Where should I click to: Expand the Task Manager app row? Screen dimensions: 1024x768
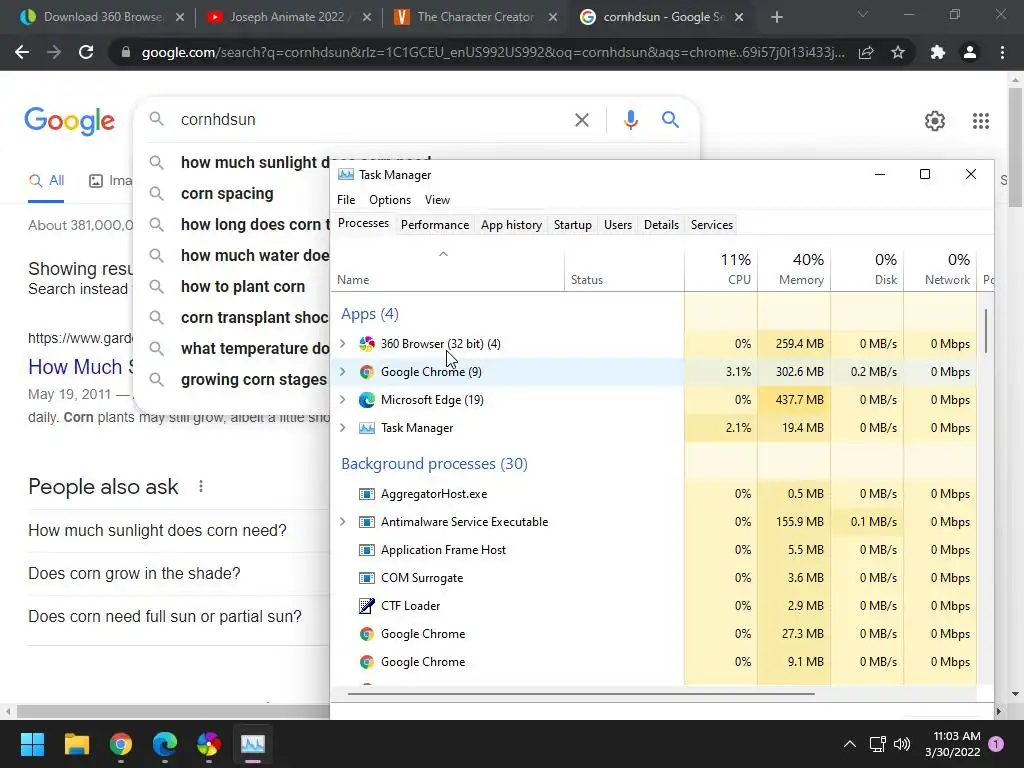click(x=343, y=428)
